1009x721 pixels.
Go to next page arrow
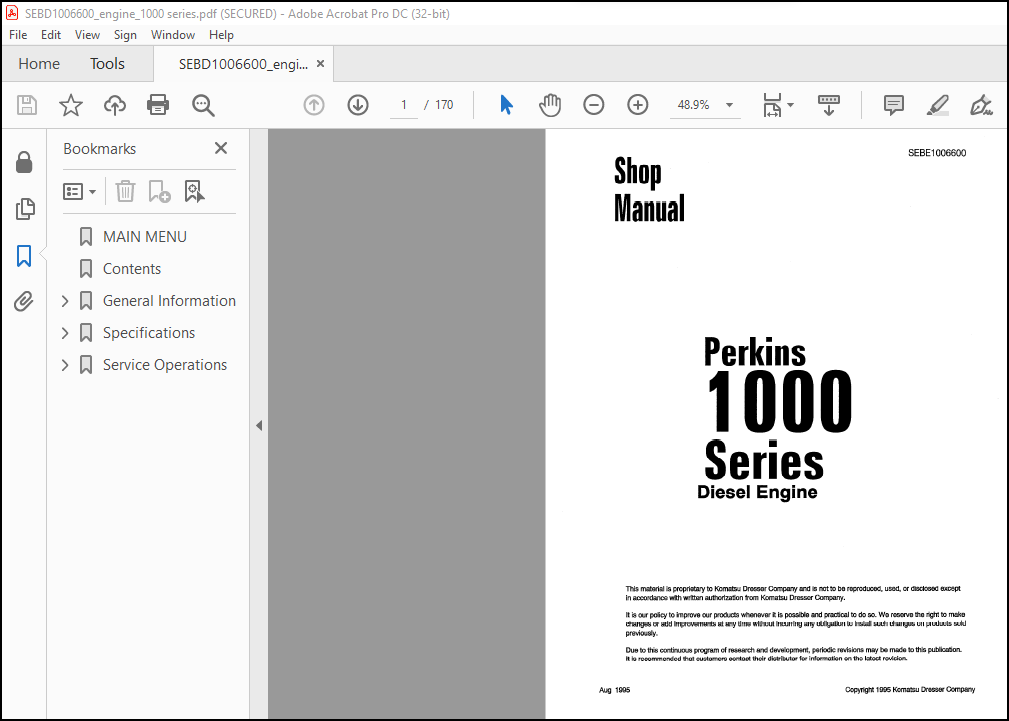pyautogui.click(x=358, y=105)
